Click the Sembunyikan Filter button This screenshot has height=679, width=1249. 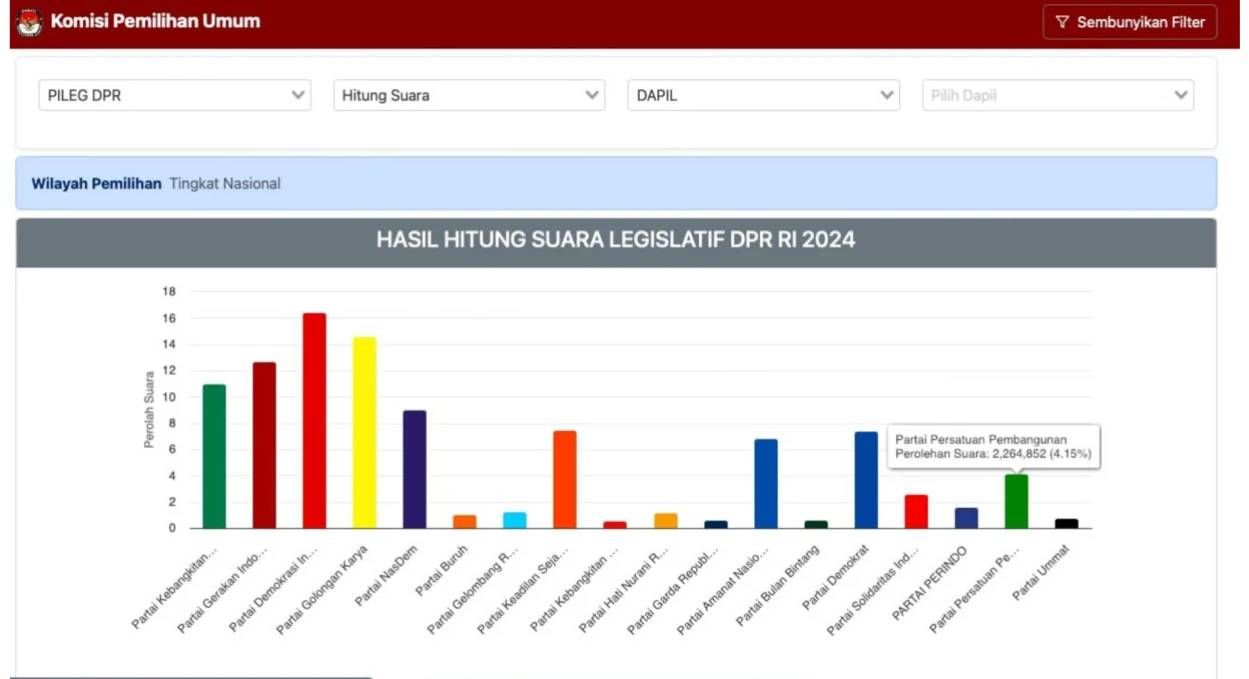tap(1130, 22)
